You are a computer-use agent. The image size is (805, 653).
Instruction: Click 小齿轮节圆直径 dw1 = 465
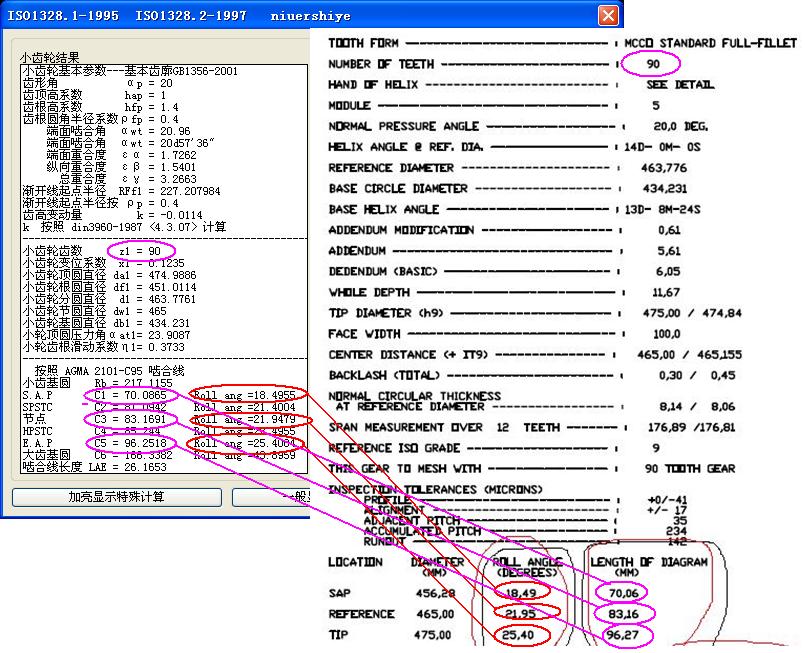pos(94,311)
